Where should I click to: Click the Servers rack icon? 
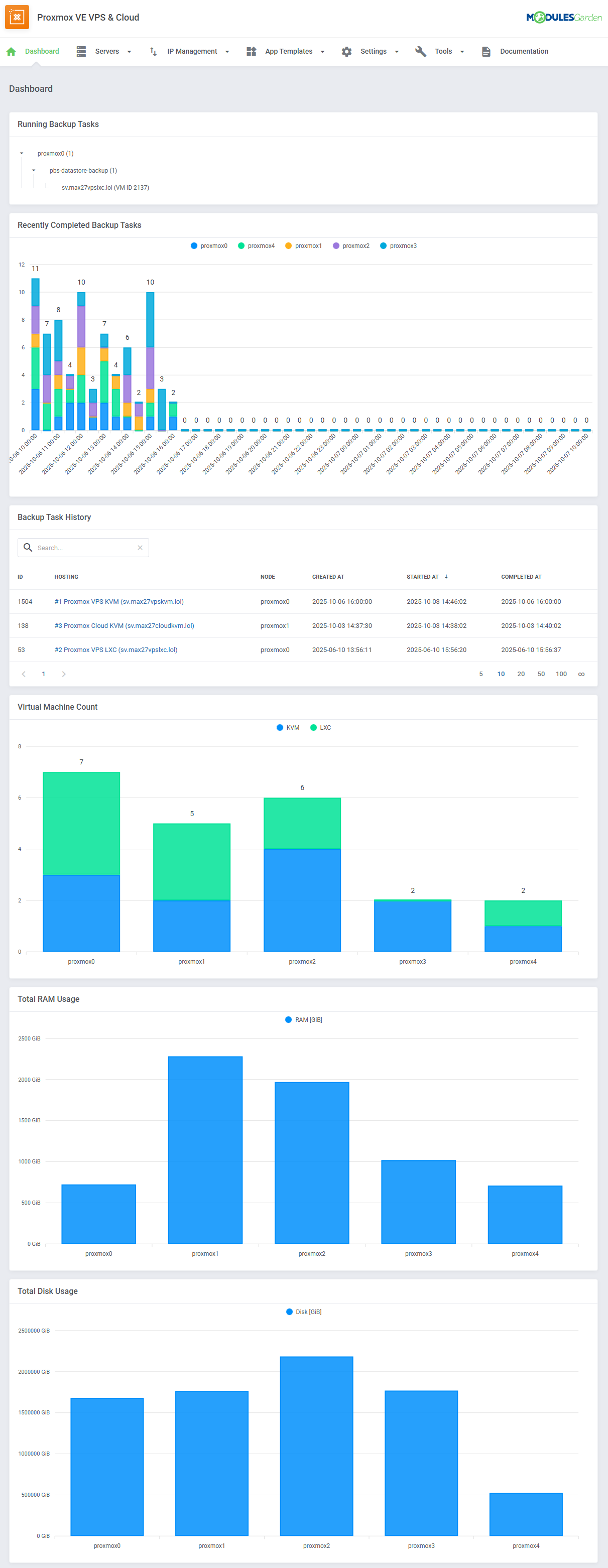click(81, 52)
